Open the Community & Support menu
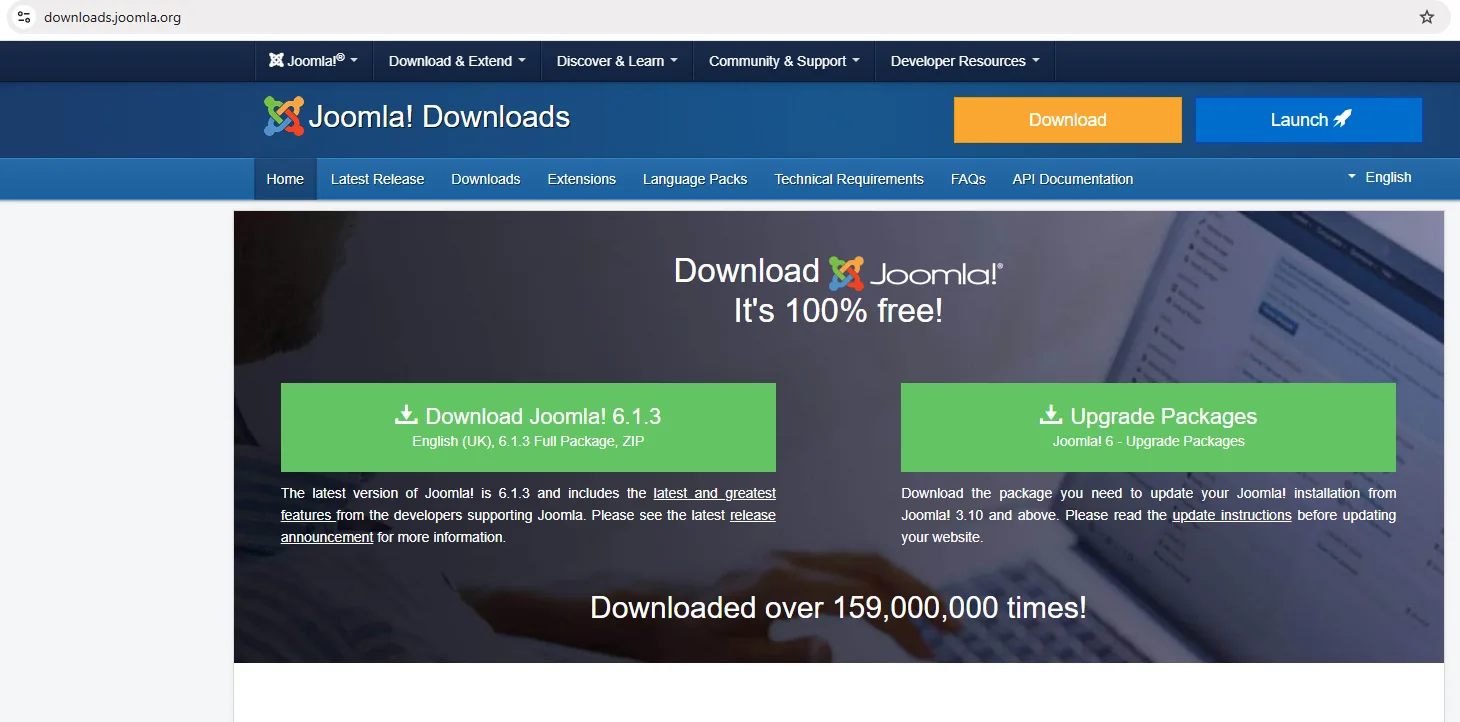The width and height of the screenshot is (1460, 722). pos(784,61)
